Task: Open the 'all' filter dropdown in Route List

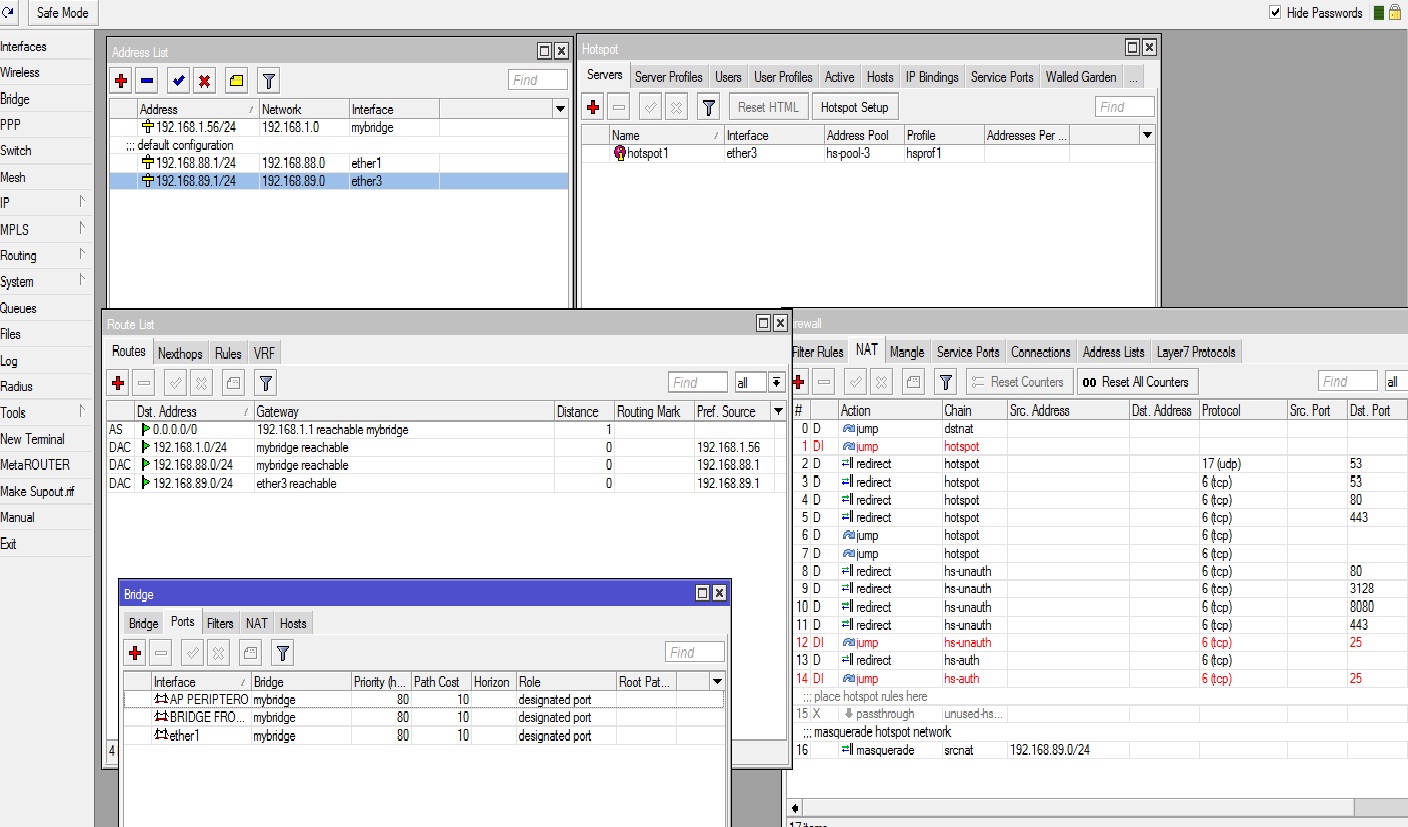Action: point(776,382)
